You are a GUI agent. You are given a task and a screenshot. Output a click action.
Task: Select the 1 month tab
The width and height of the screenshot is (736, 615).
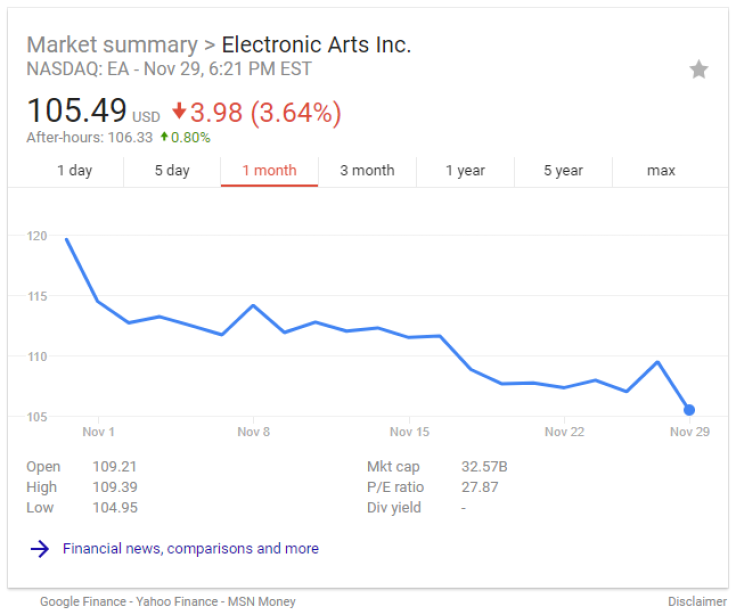[x=269, y=170]
